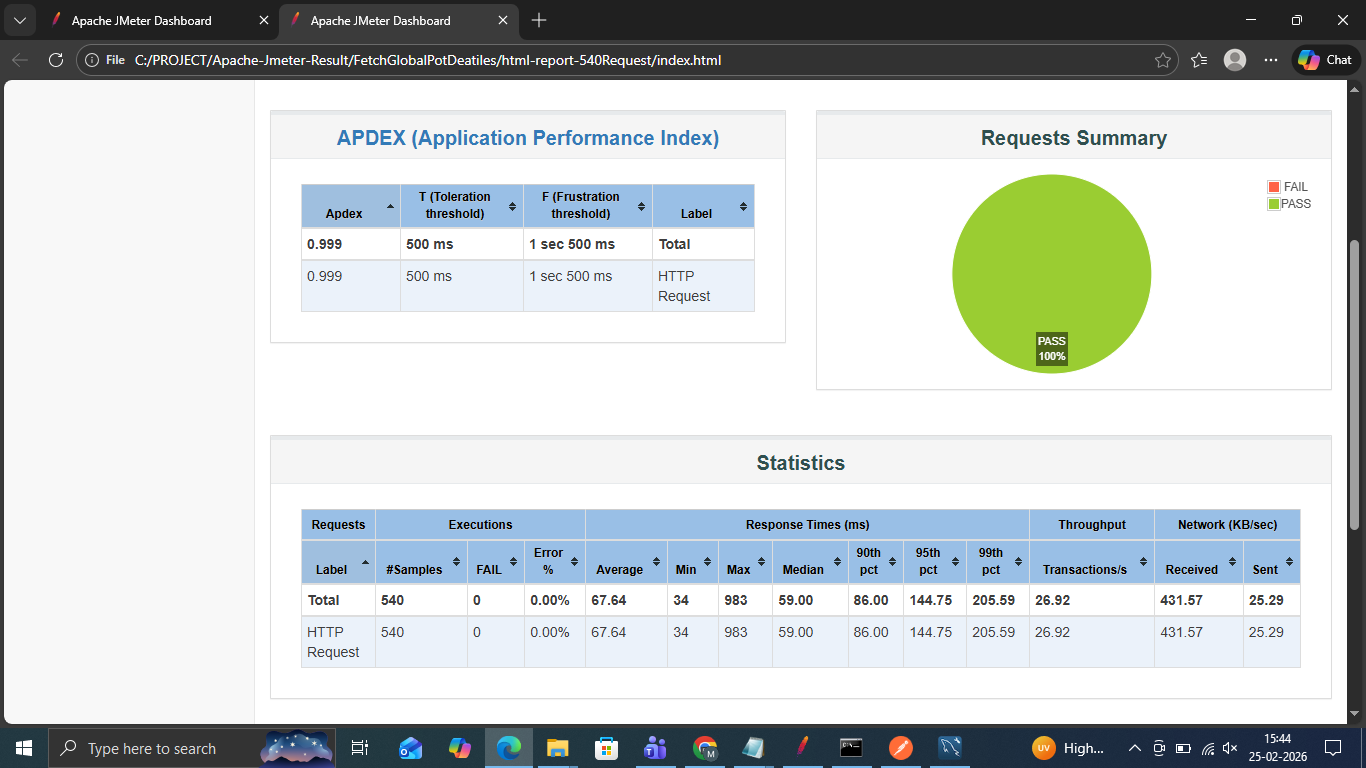Viewport: 1366px width, 768px height.
Task: Sort APDEX table by Label column
Action: [x=702, y=206]
